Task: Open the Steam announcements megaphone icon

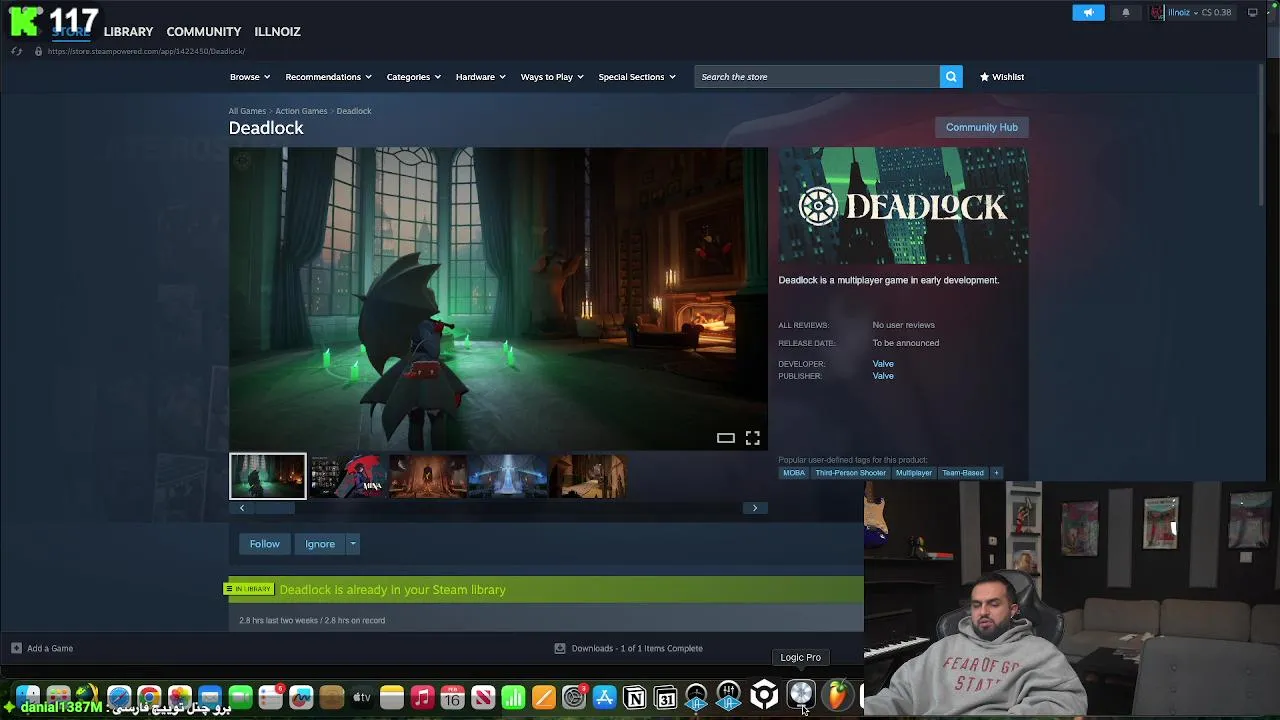Action: coord(1088,13)
